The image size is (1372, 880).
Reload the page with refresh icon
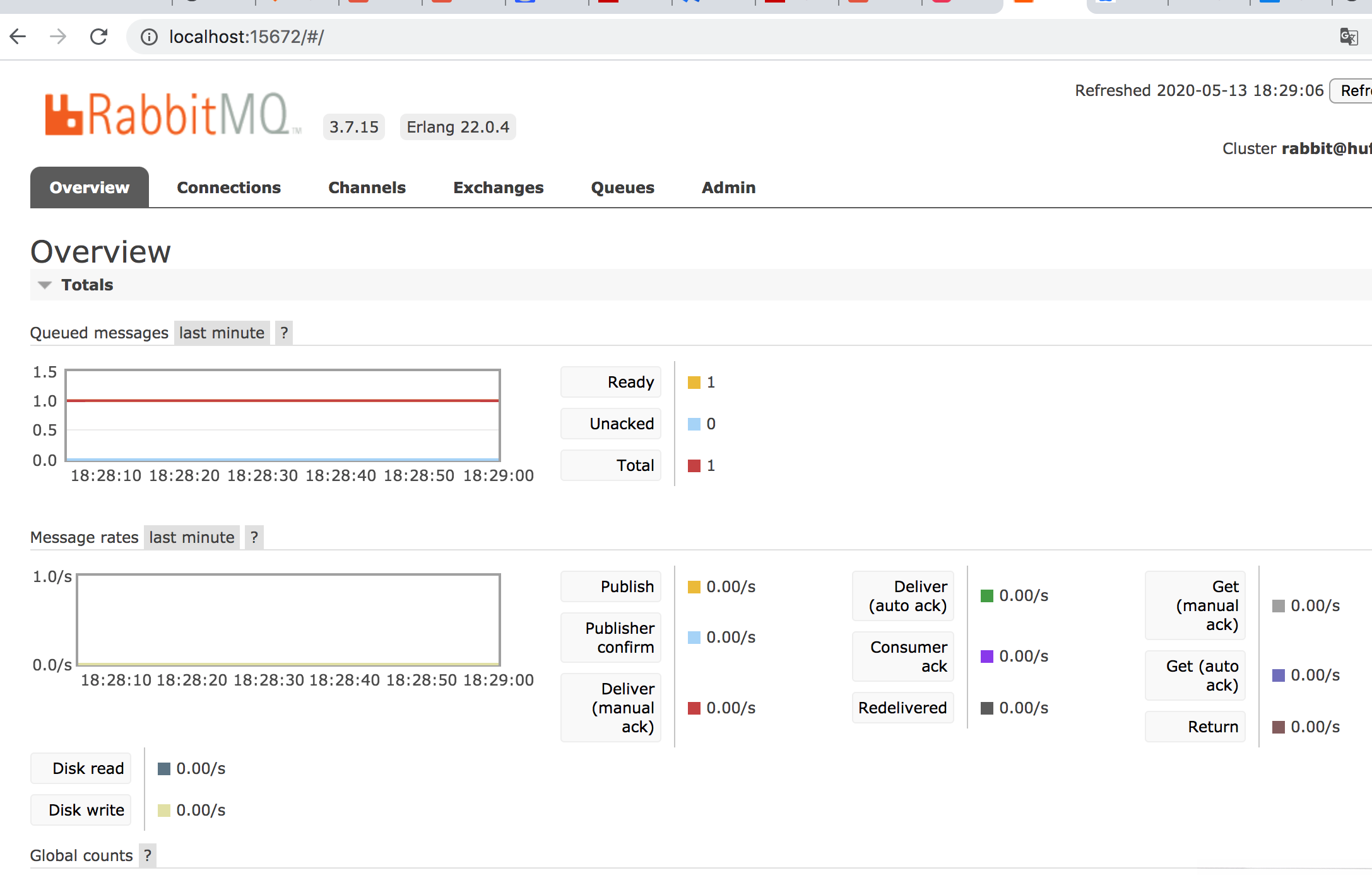point(99,37)
